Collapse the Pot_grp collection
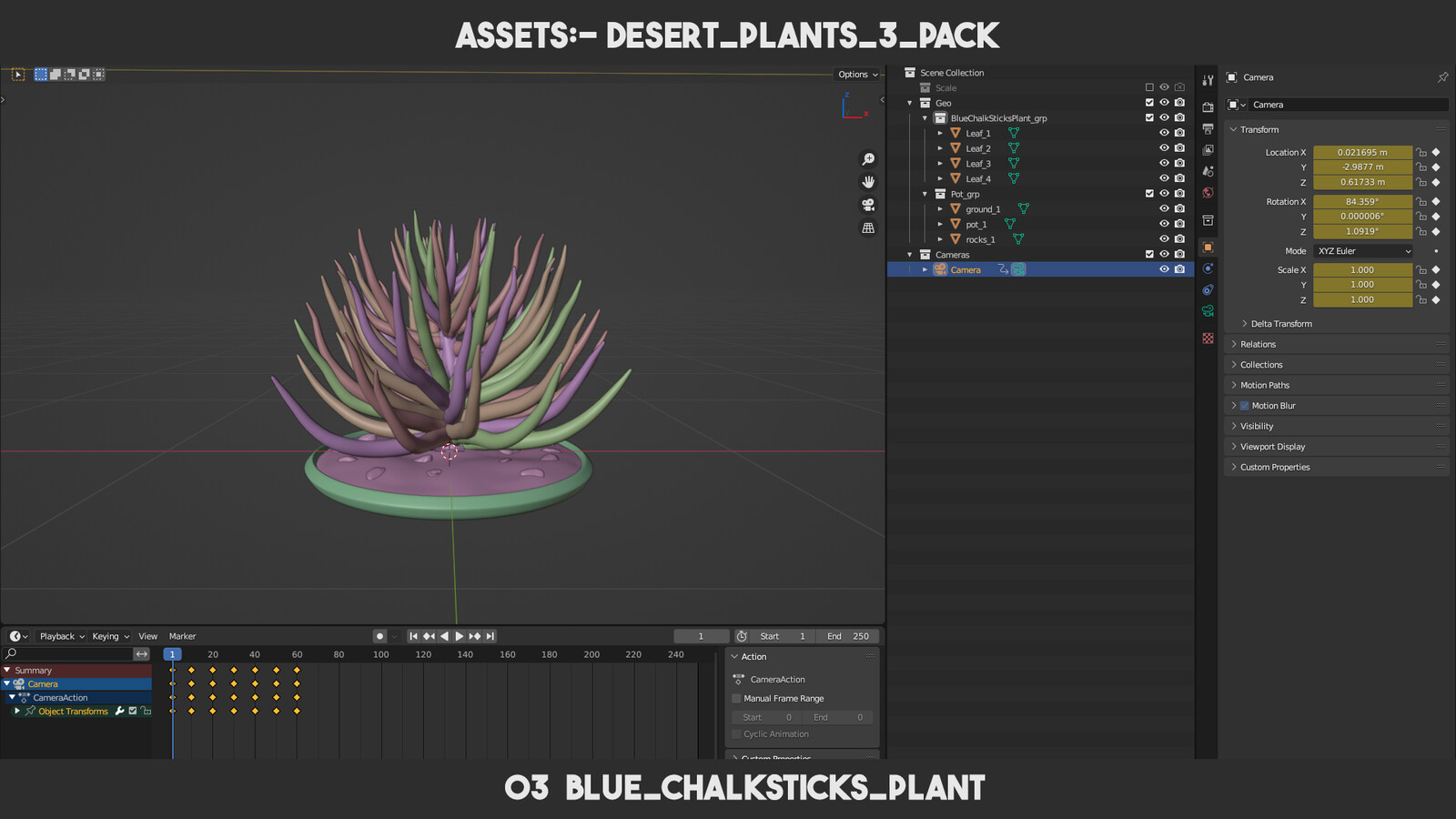Image resolution: width=1456 pixels, height=819 pixels. (925, 194)
